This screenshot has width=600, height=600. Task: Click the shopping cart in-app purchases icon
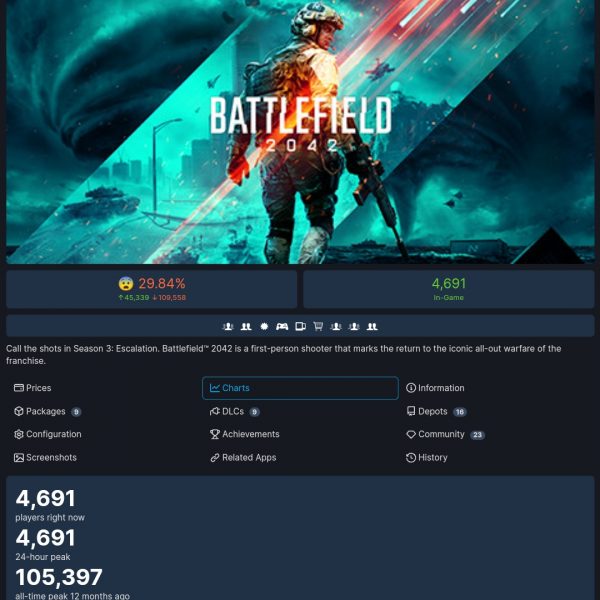point(318,326)
